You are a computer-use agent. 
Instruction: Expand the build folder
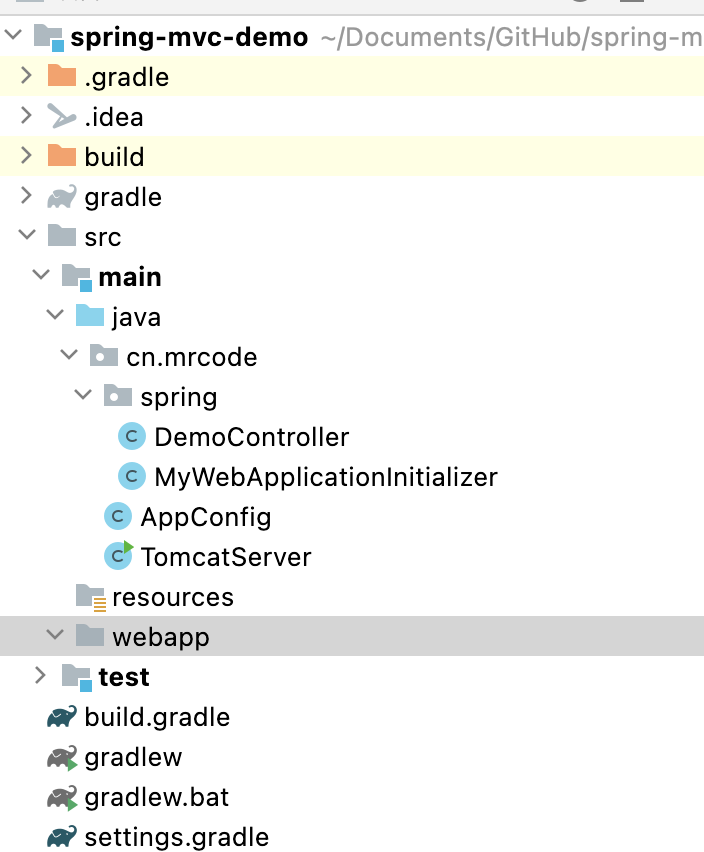coord(27,157)
